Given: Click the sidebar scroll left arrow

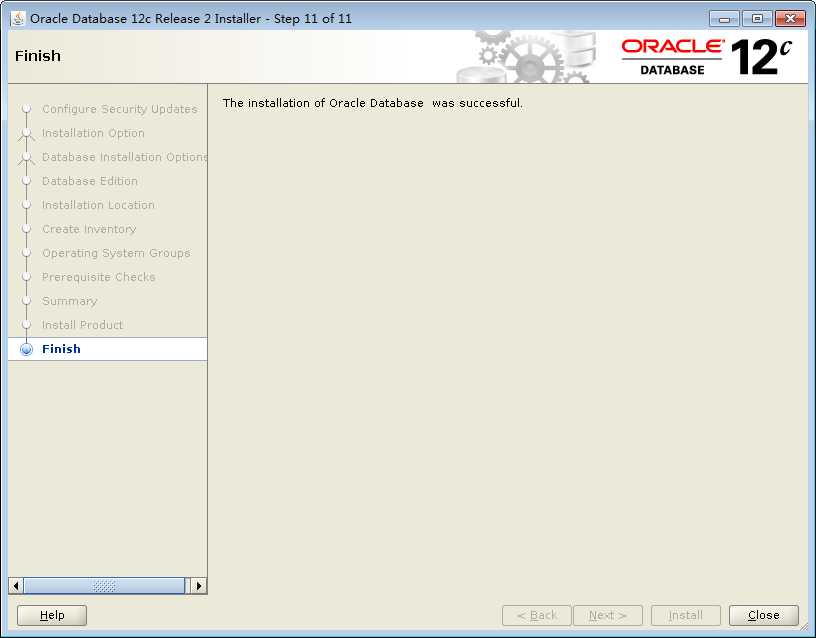Looking at the screenshot, I should point(16,585).
